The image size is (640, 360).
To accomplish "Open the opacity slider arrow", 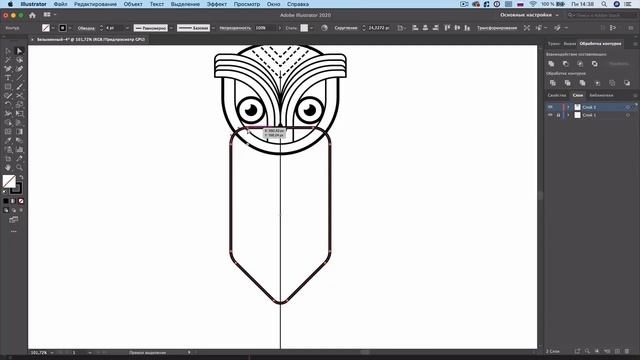I will coord(280,28).
